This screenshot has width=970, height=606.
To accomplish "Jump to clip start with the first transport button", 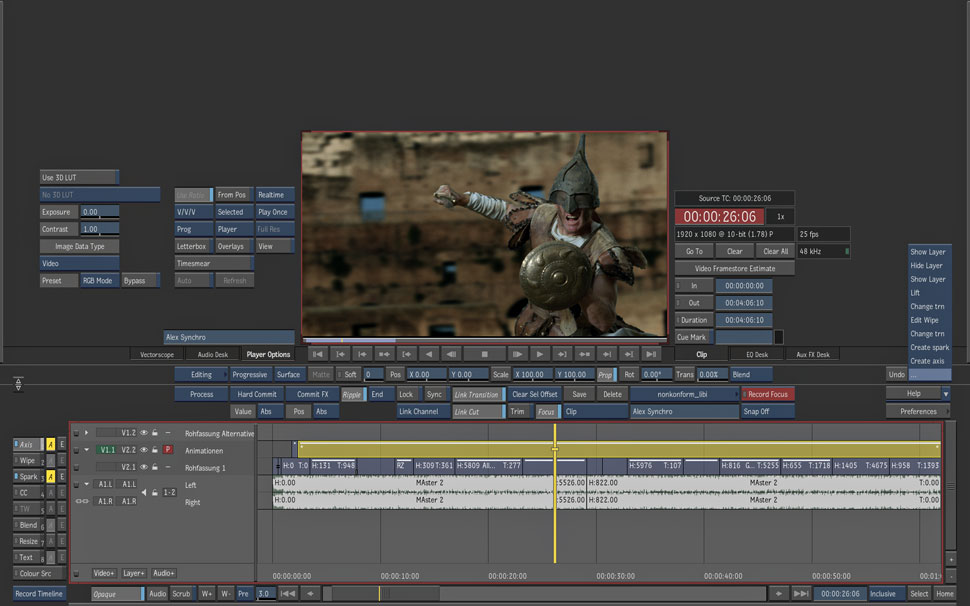I will pos(317,354).
